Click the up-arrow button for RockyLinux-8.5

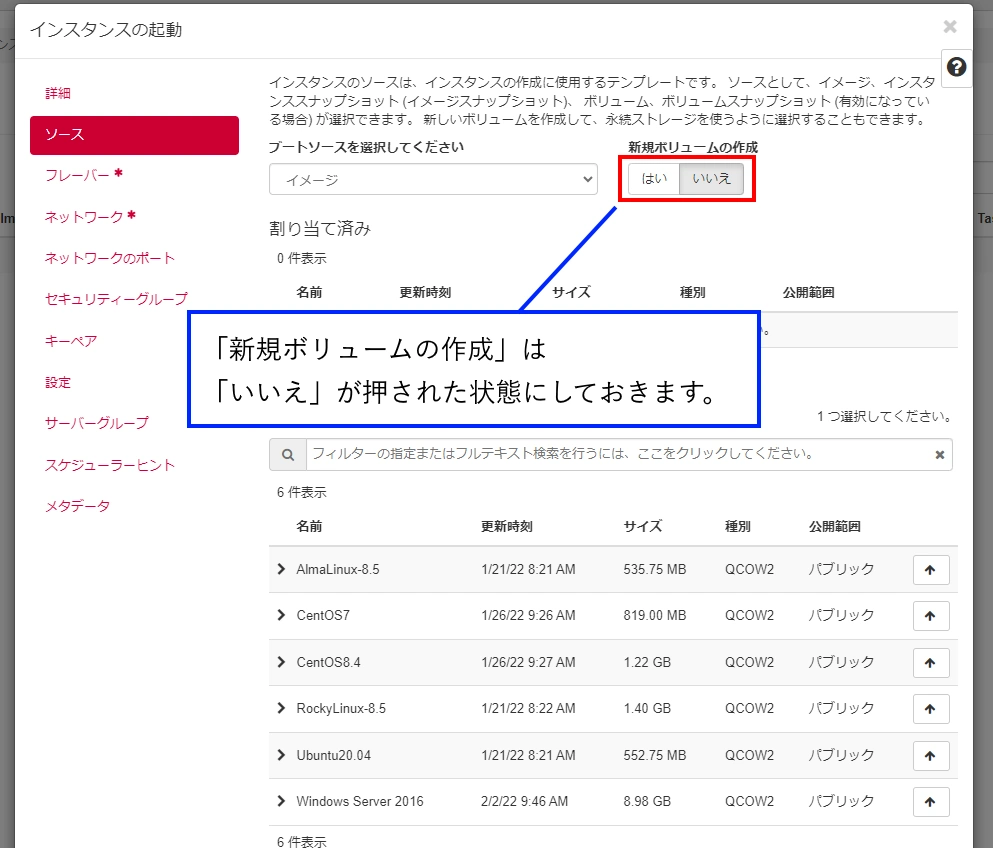(930, 709)
